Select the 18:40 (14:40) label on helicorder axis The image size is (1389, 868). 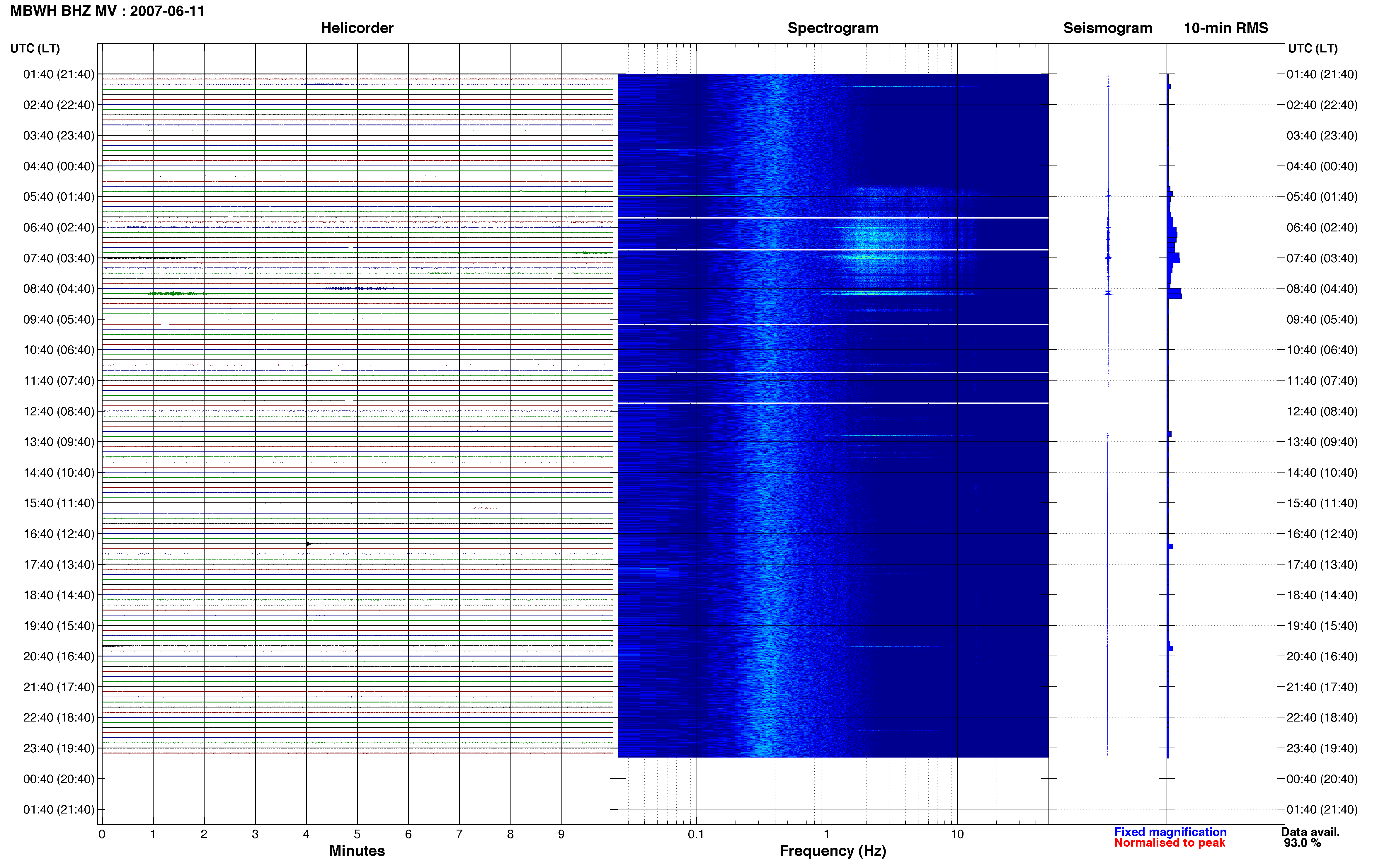click(x=59, y=595)
